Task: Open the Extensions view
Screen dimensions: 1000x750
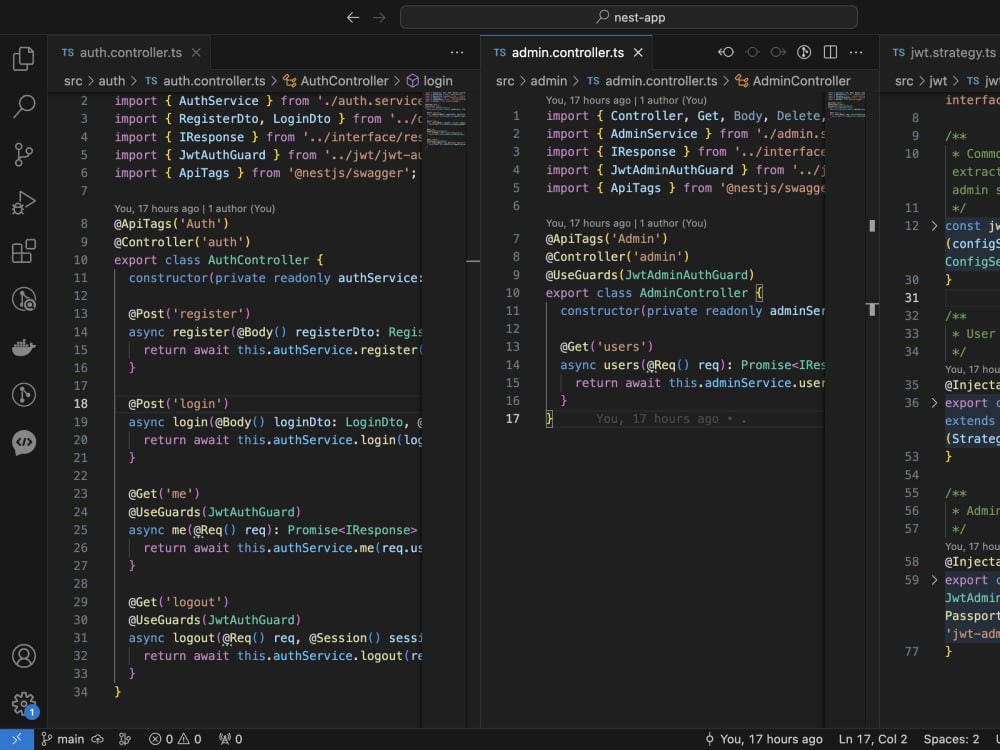Action: pos(23,251)
